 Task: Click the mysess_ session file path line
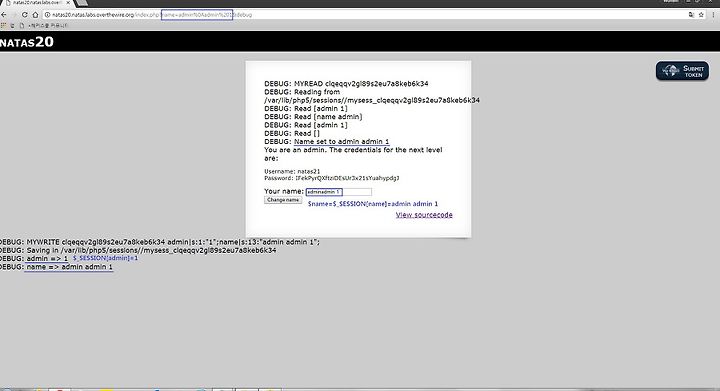click(372, 100)
